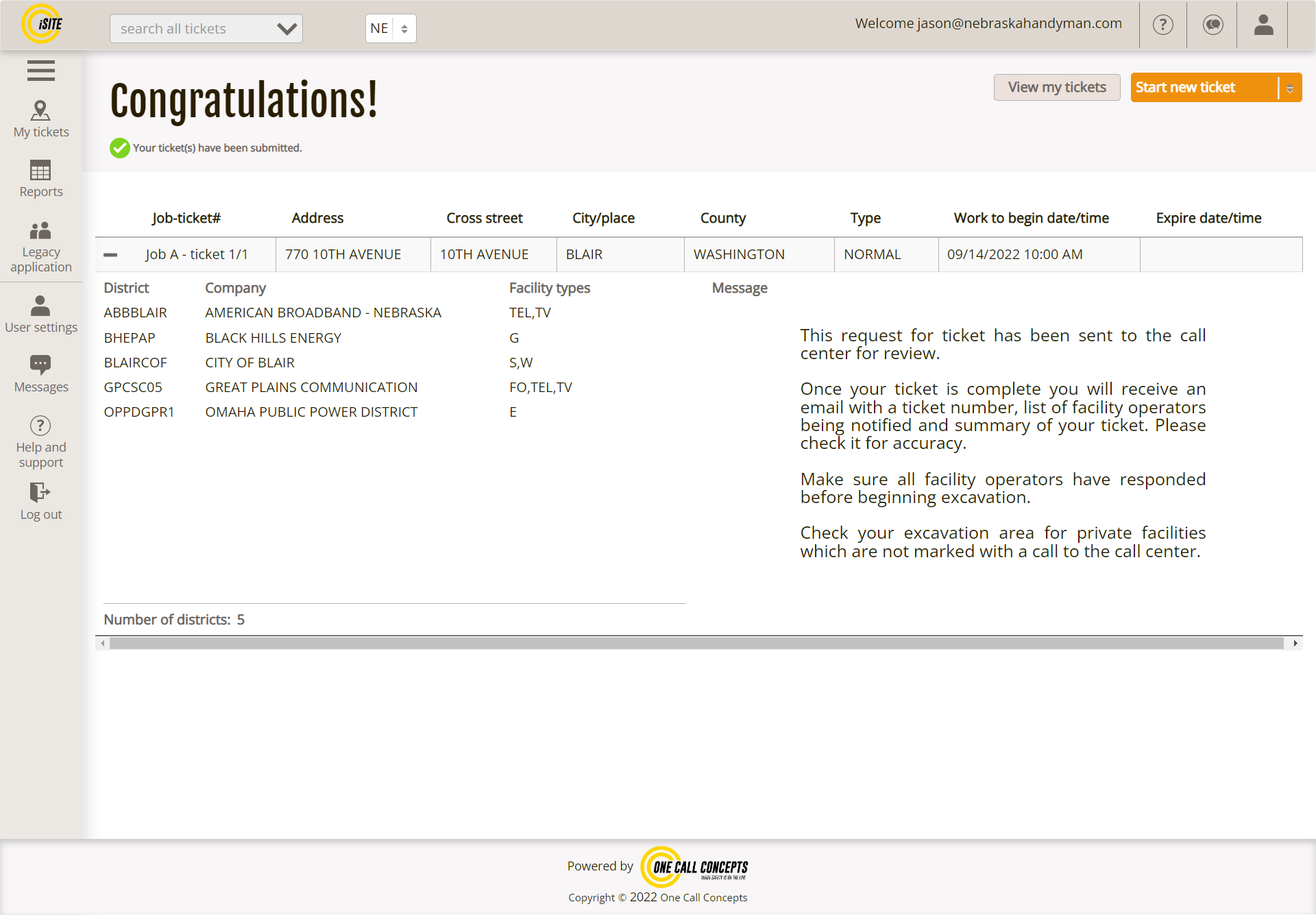This screenshot has width=1316, height=915.
Task: Click the BHEPAP district row
Action: pos(130,338)
